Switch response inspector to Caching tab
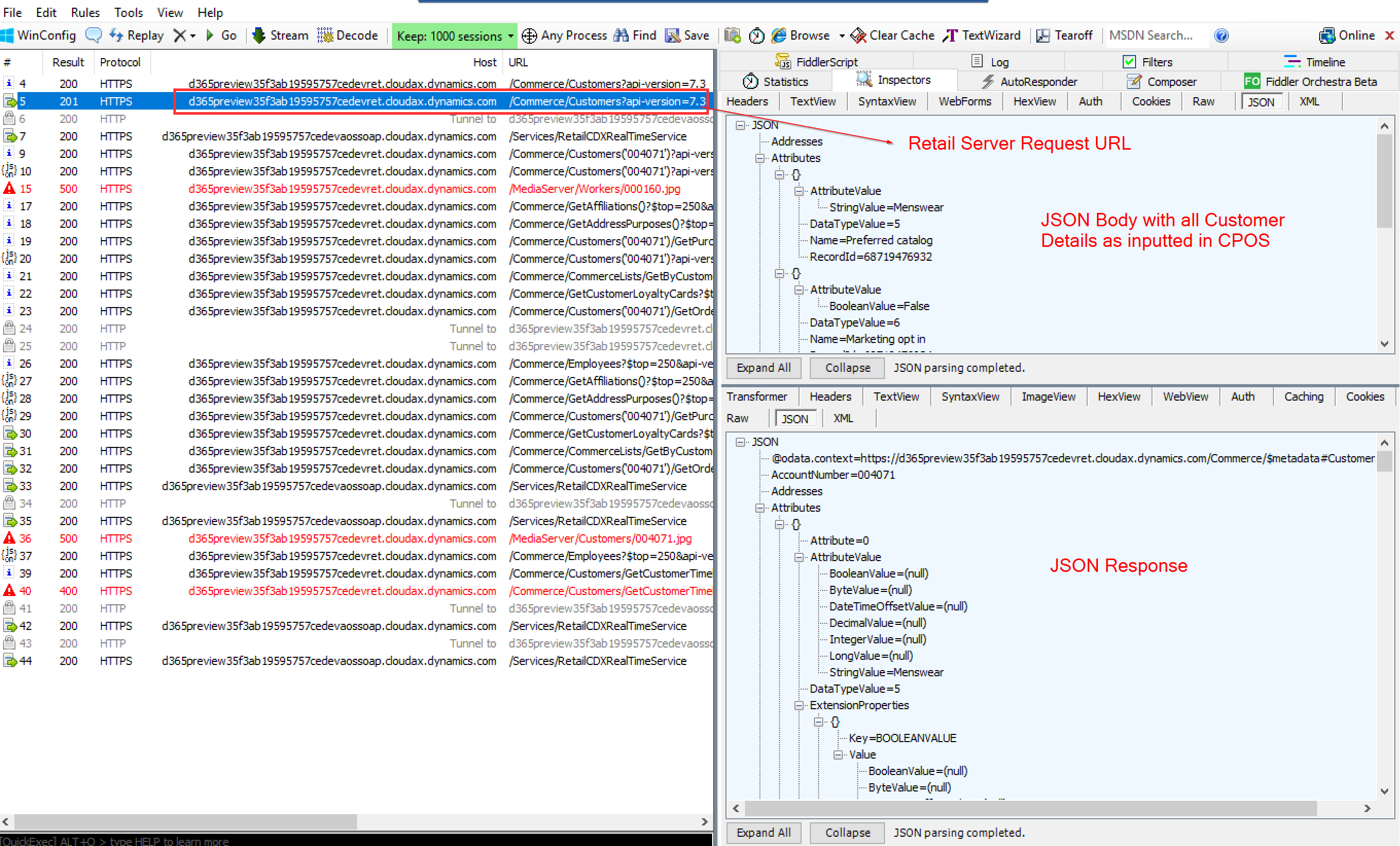Viewport: 1400px width, 846px height. tap(1304, 397)
